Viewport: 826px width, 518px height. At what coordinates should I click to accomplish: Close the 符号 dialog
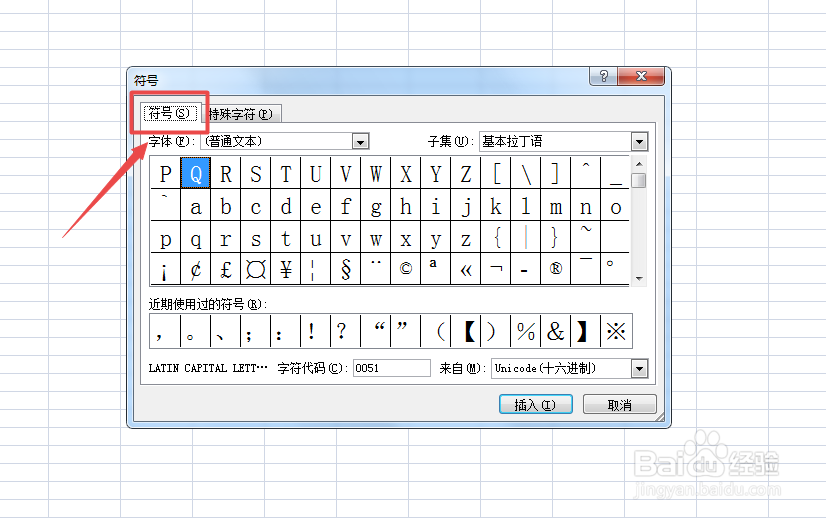pyautogui.click(x=641, y=76)
